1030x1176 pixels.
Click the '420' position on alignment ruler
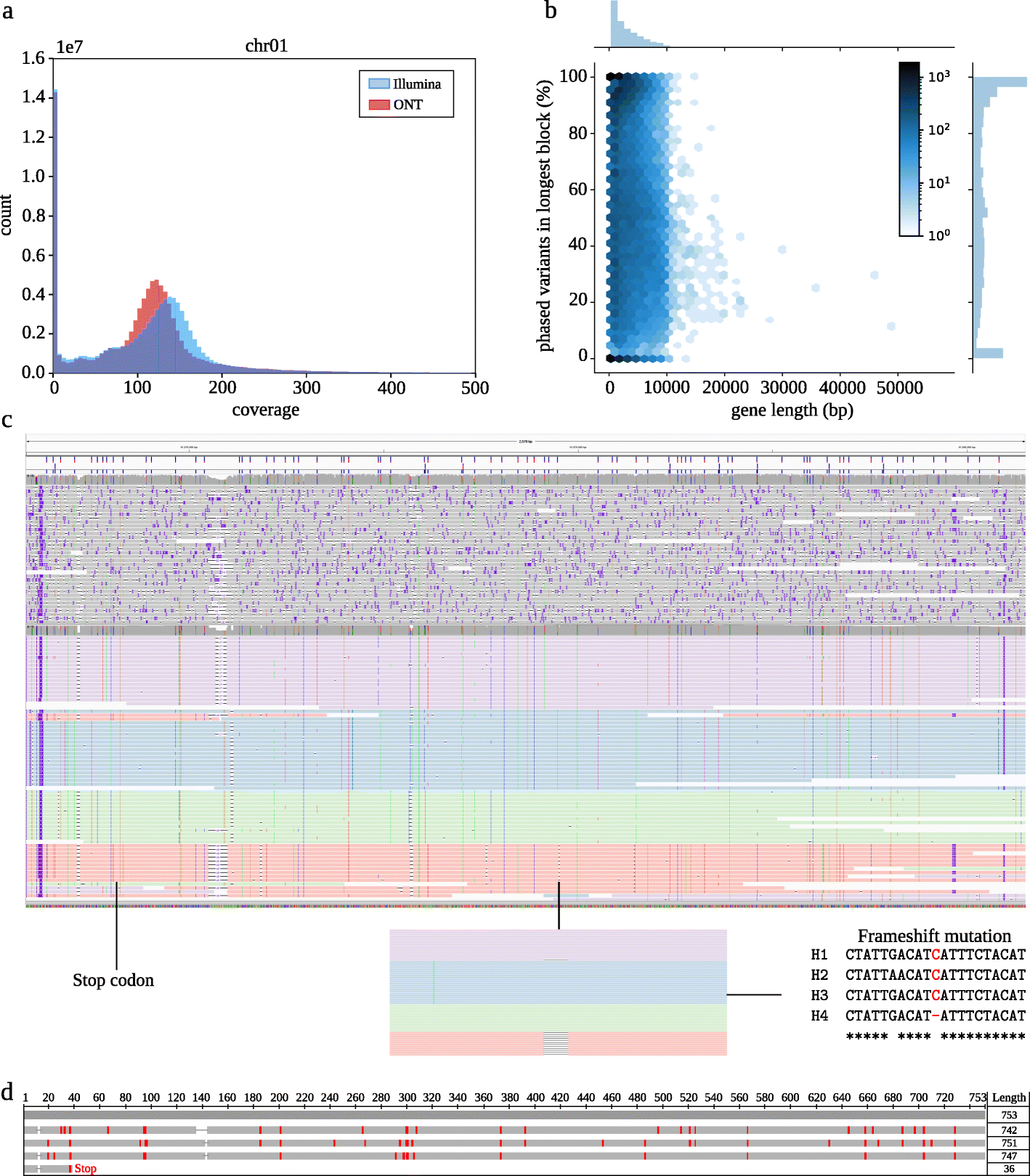(560, 1098)
